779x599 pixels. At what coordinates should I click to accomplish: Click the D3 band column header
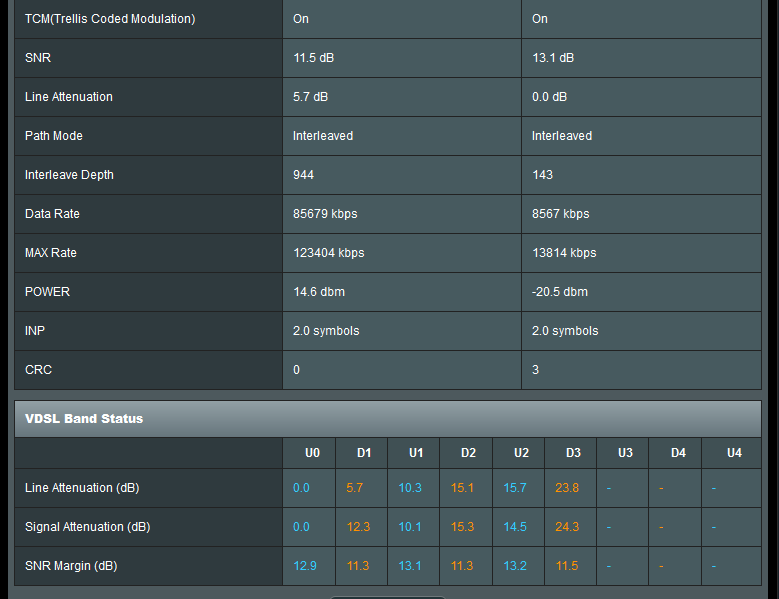point(573,453)
